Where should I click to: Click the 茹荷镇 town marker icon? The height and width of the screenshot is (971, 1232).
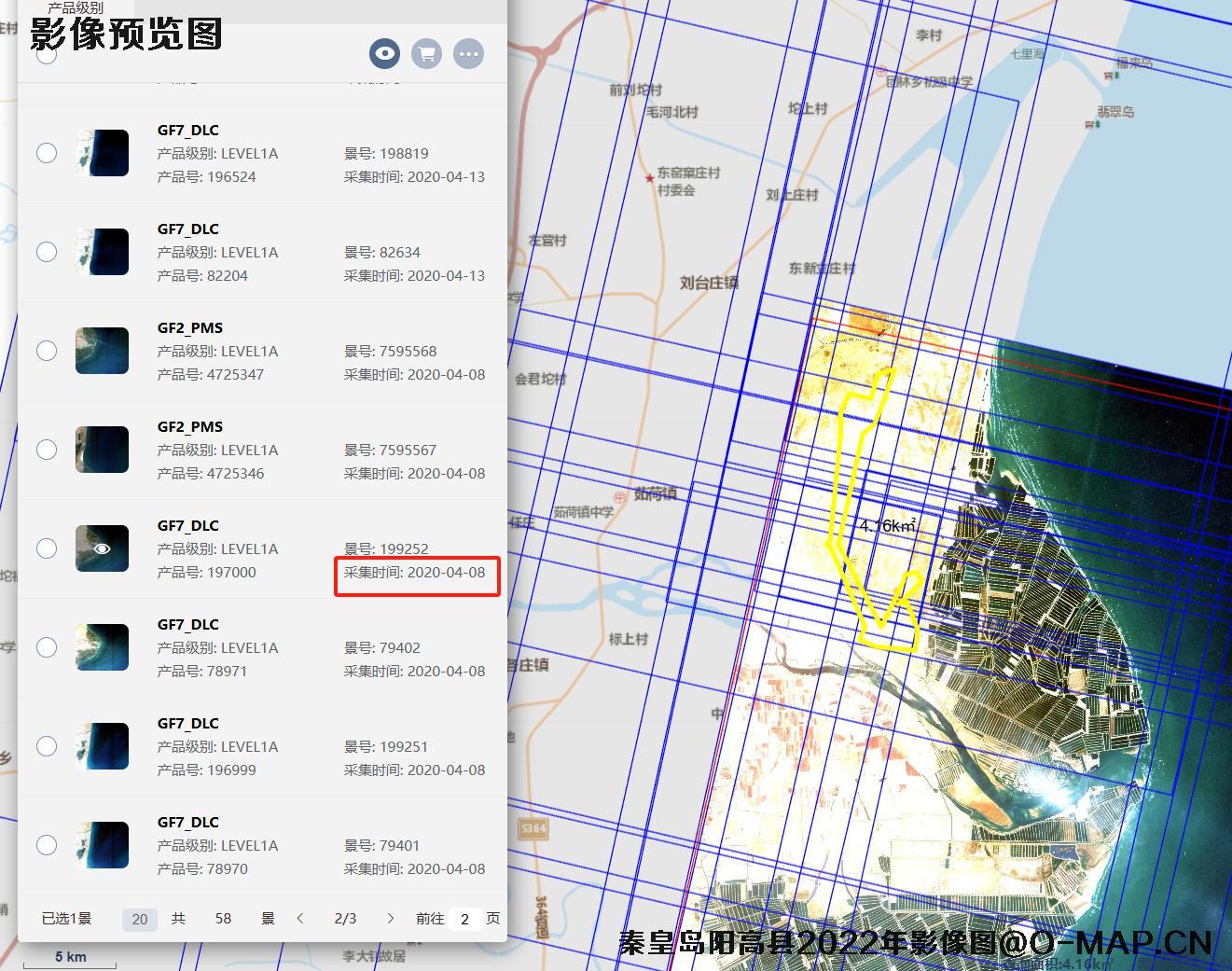point(619,496)
